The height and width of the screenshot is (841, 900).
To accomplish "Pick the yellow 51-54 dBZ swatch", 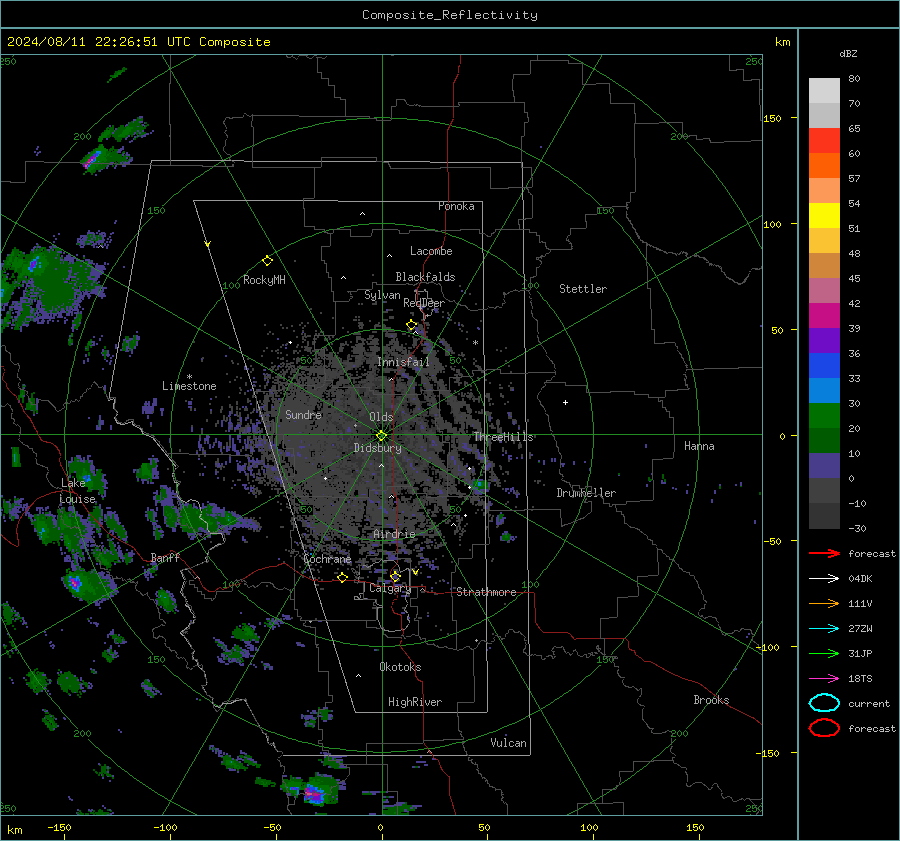I will [x=824, y=215].
